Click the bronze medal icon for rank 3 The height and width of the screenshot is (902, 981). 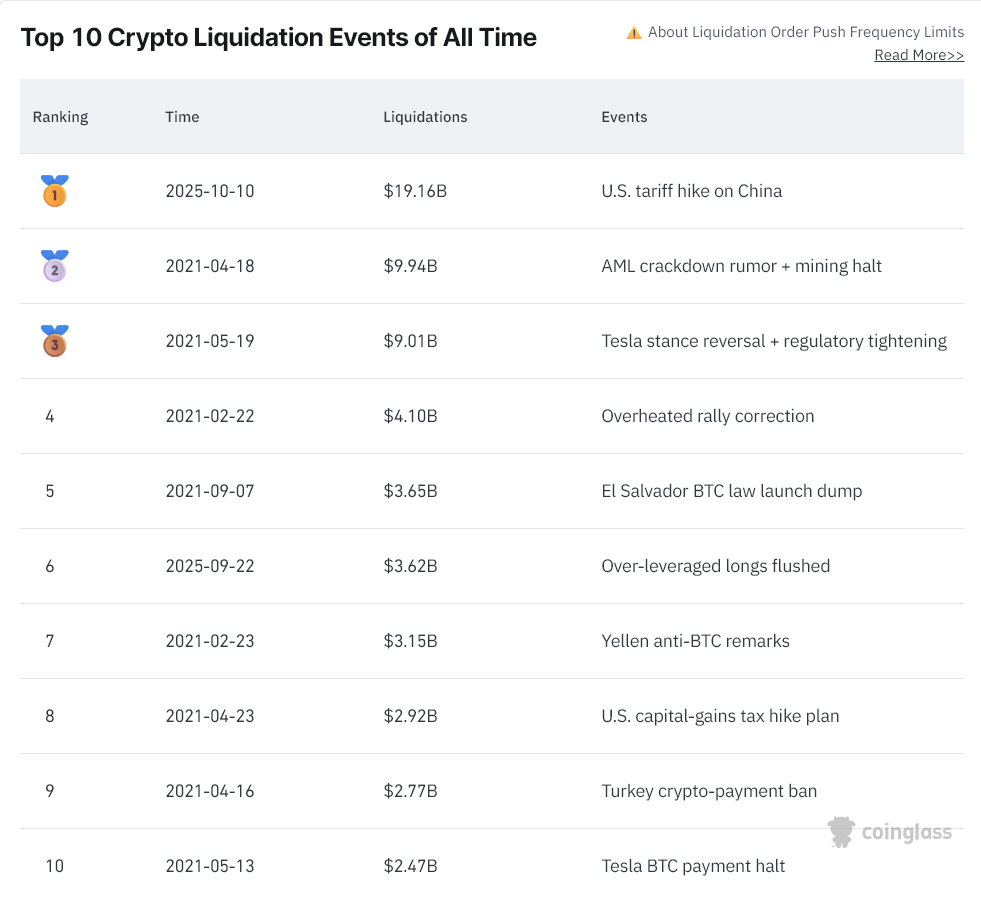tap(54, 341)
